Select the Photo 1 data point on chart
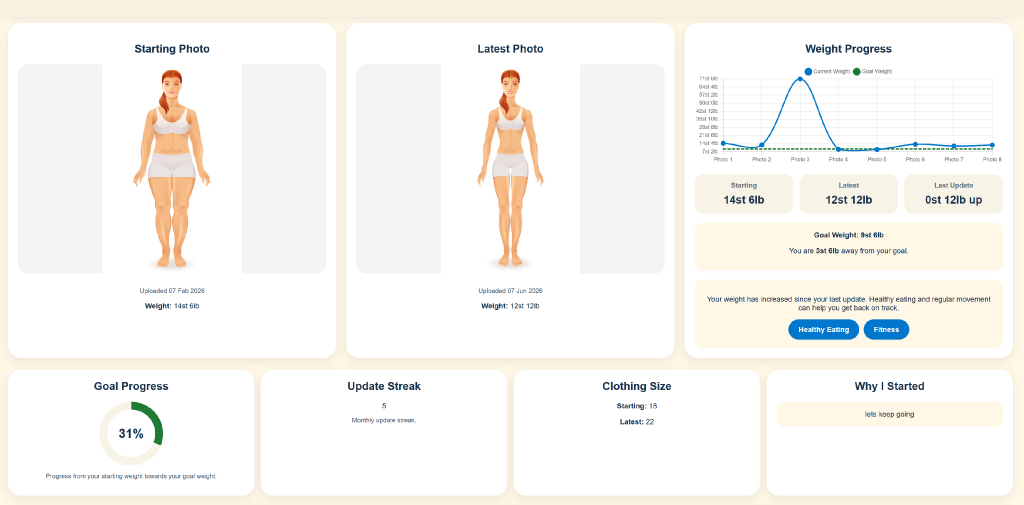The width and height of the screenshot is (1024, 505). click(723, 143)
